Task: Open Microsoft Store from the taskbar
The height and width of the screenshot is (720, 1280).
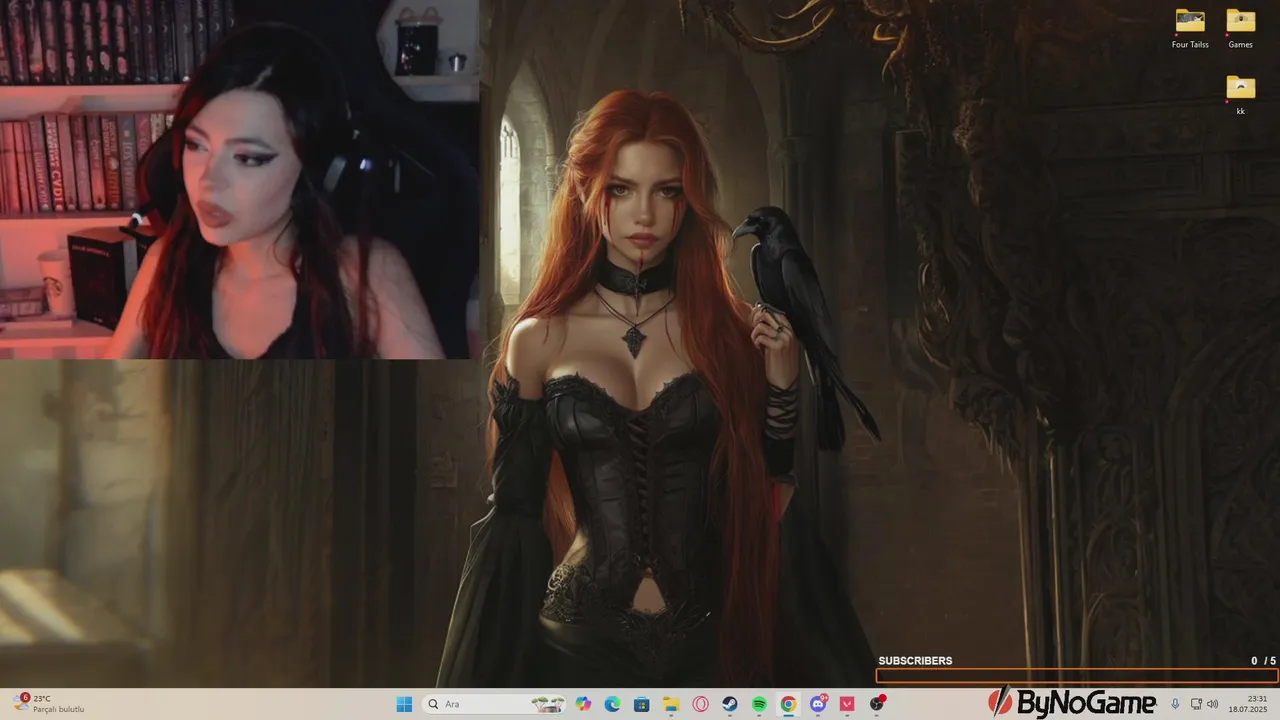Action: [x=642, y=704]
